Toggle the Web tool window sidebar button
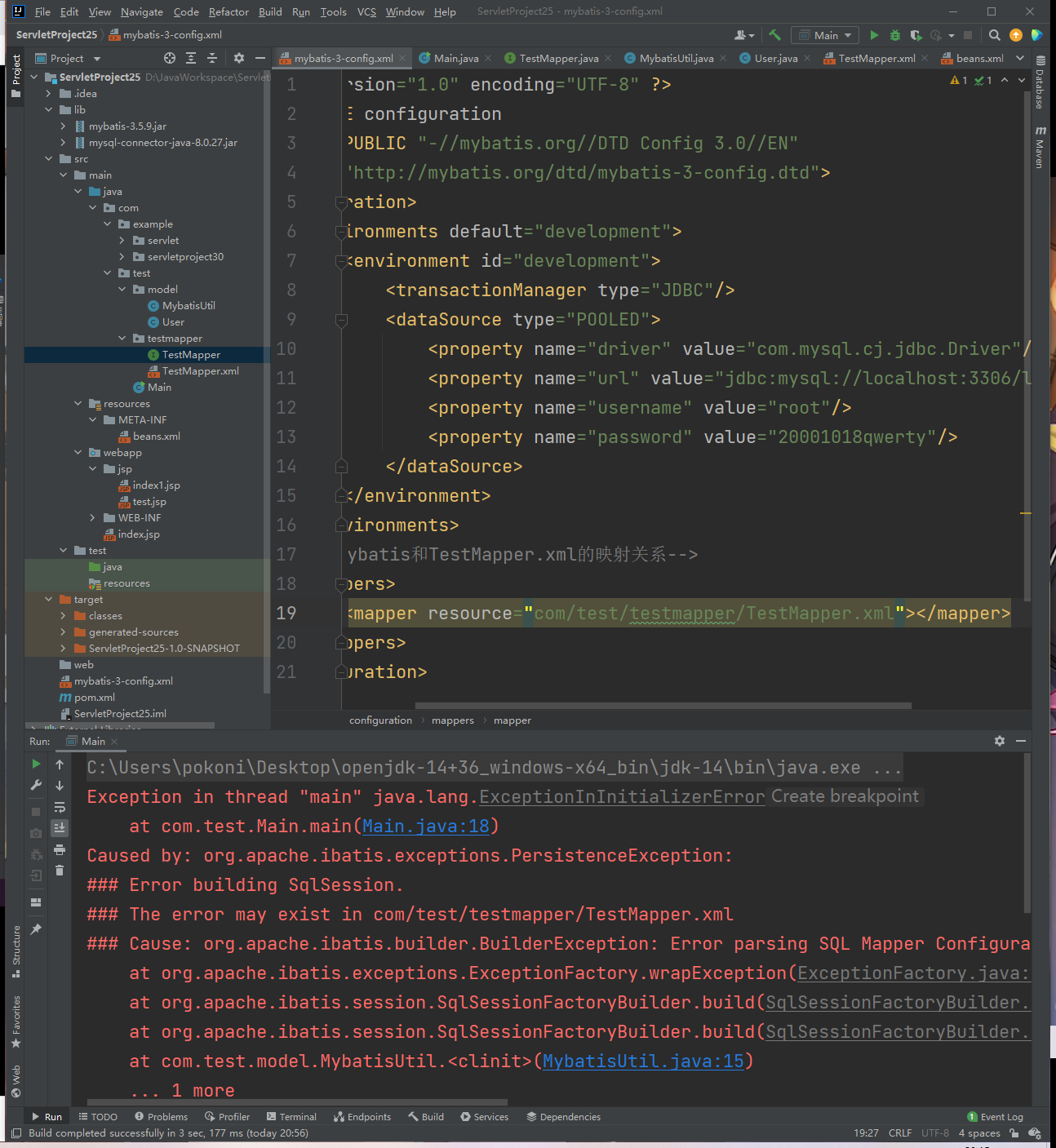This screenshot has height=1148, width=1056. click(x=16, y=1082)
